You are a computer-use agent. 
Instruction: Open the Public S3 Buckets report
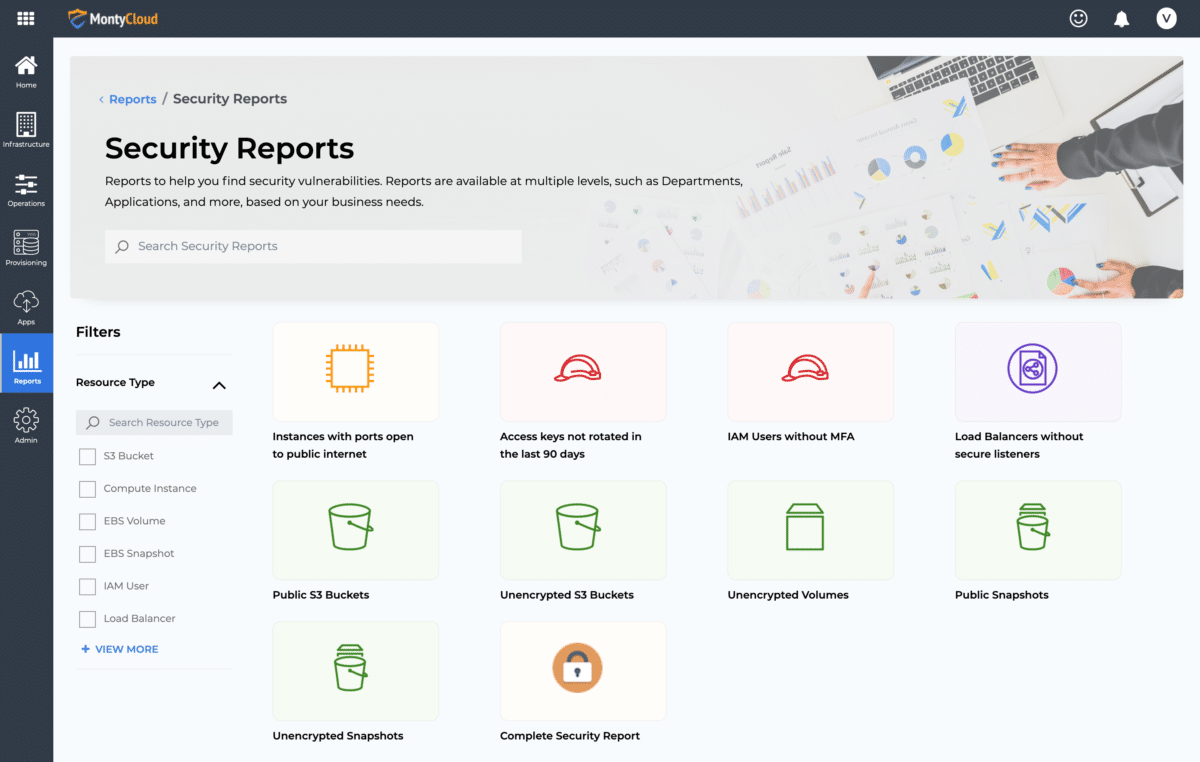355,530
